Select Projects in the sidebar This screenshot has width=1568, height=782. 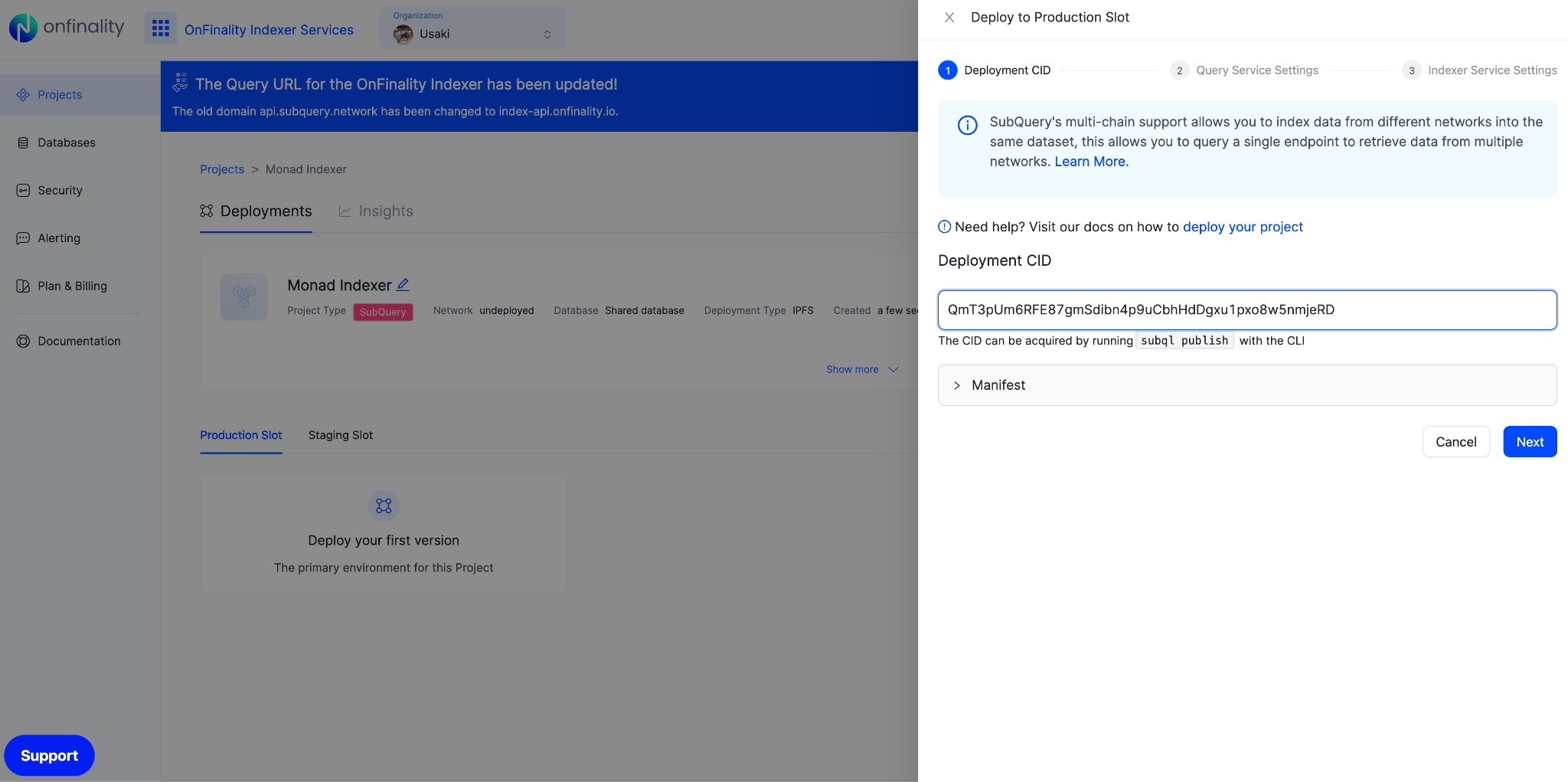pos(59,94)
